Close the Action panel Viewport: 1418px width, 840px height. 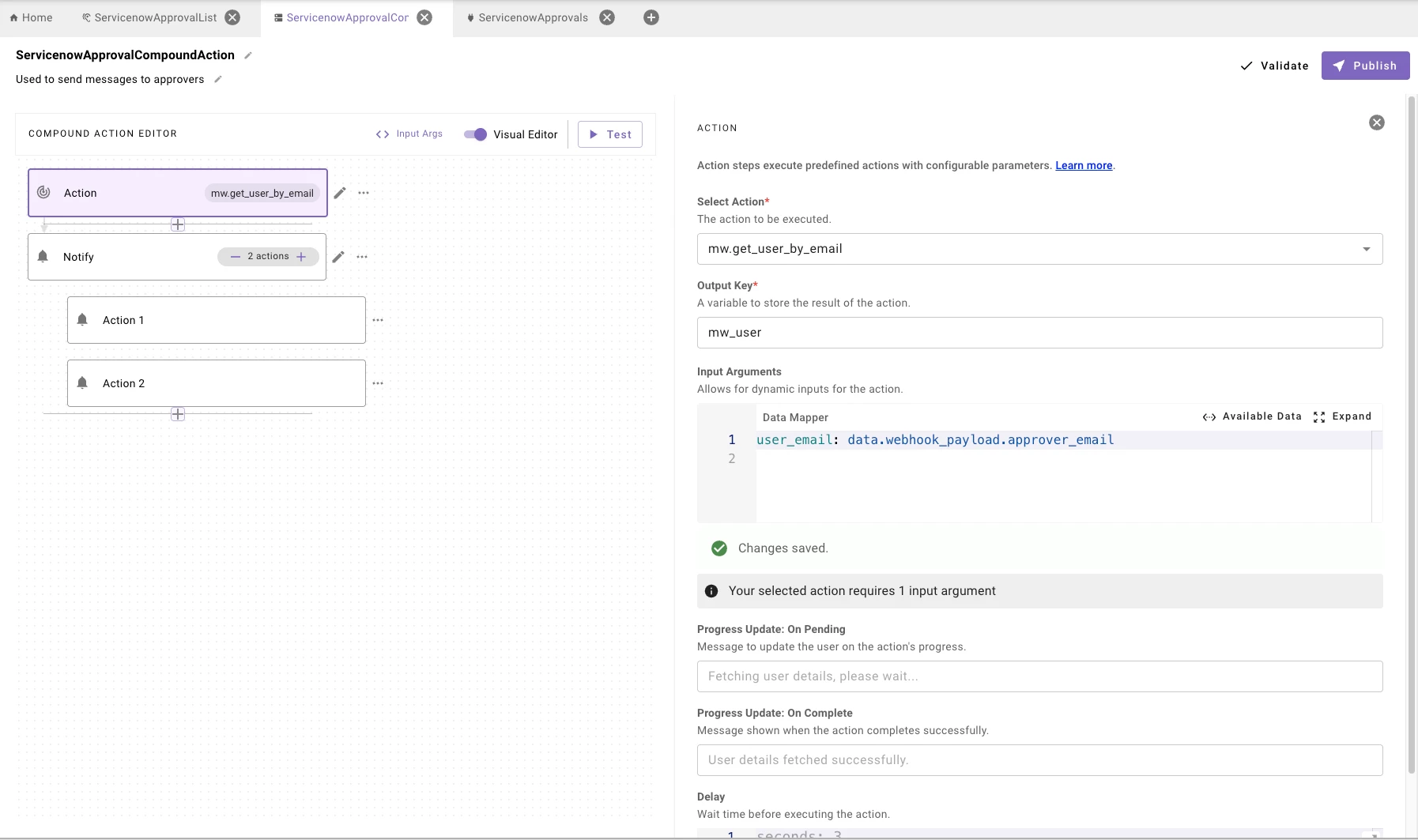click(x=1377, y=122)
